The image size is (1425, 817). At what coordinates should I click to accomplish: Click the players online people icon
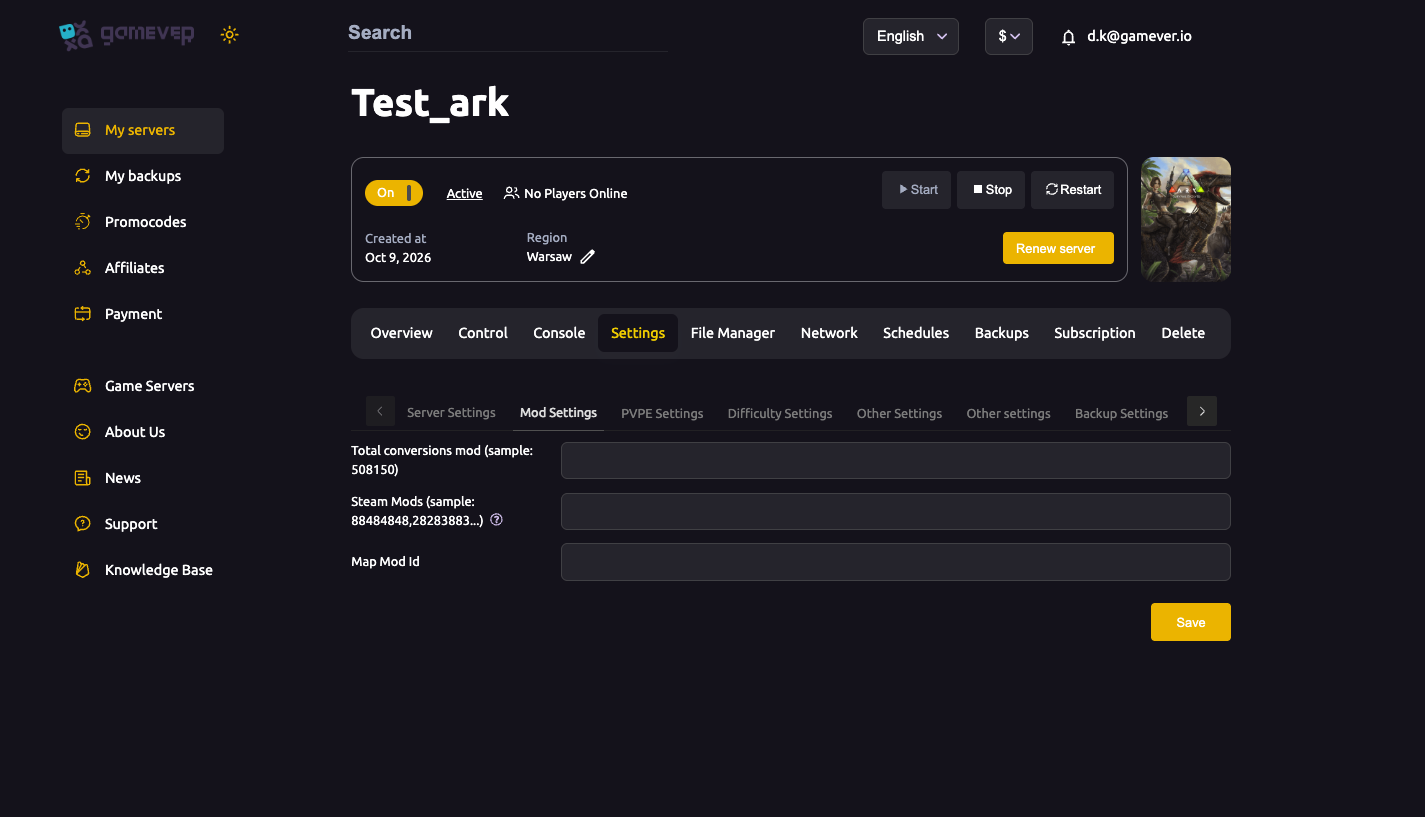point(511,193)
